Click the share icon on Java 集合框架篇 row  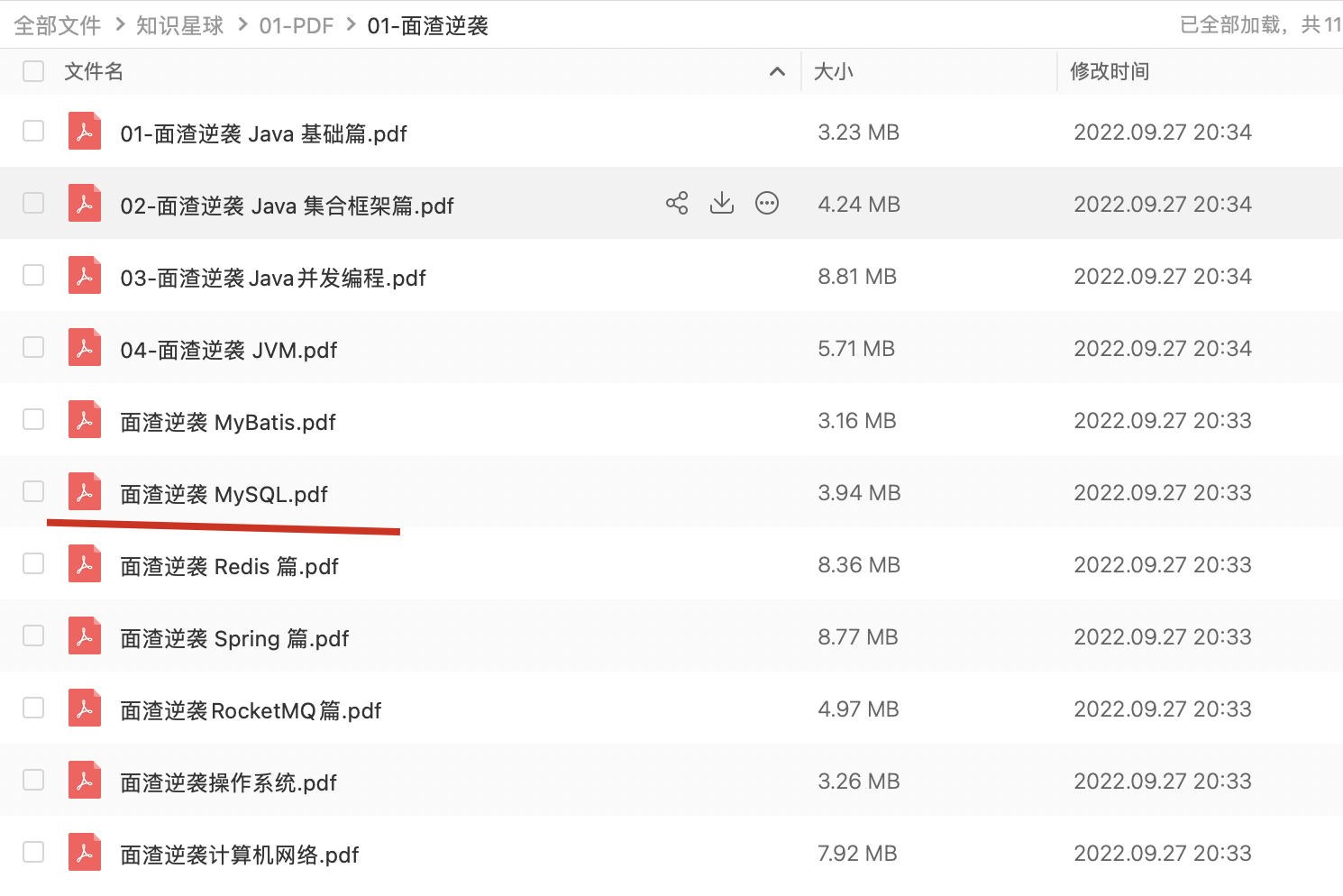(x=677, y=203)
